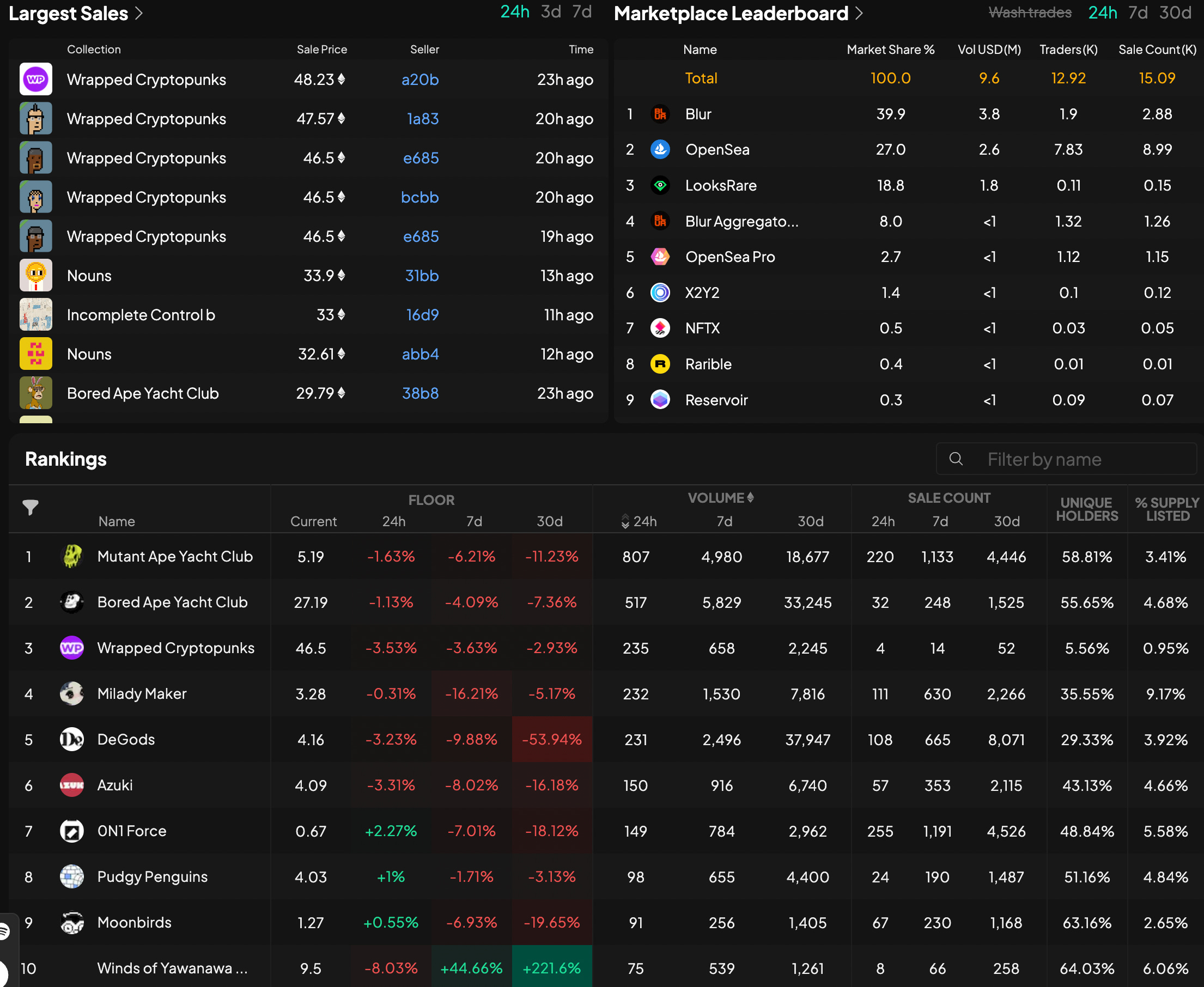Select 7d tab in Marketplace Leaderboard
This screenshot has height=987, width=1204.
[x=1138, y=13]
